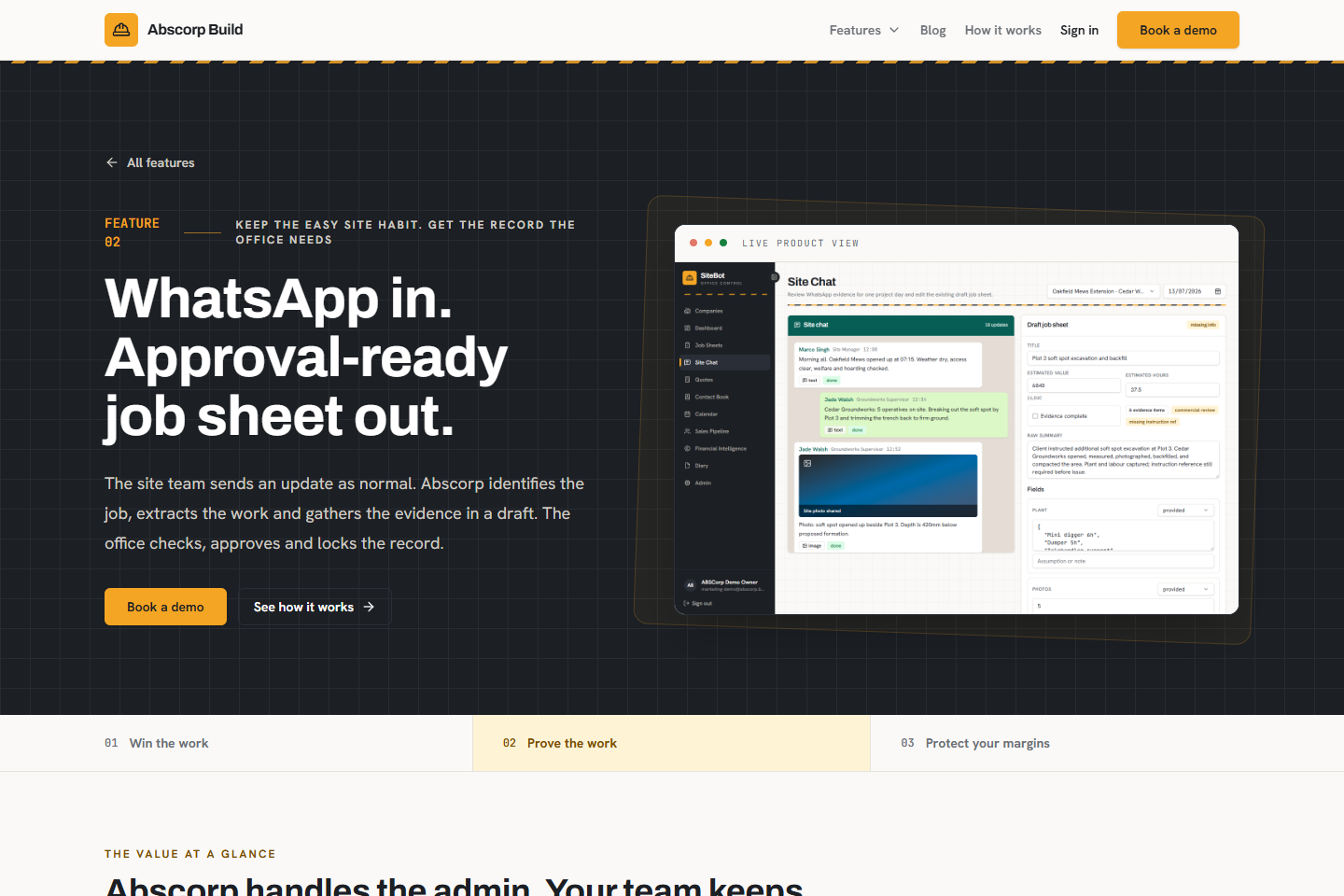
Task: Click Book a demo in the top navigation
Action: [1178, 30]
